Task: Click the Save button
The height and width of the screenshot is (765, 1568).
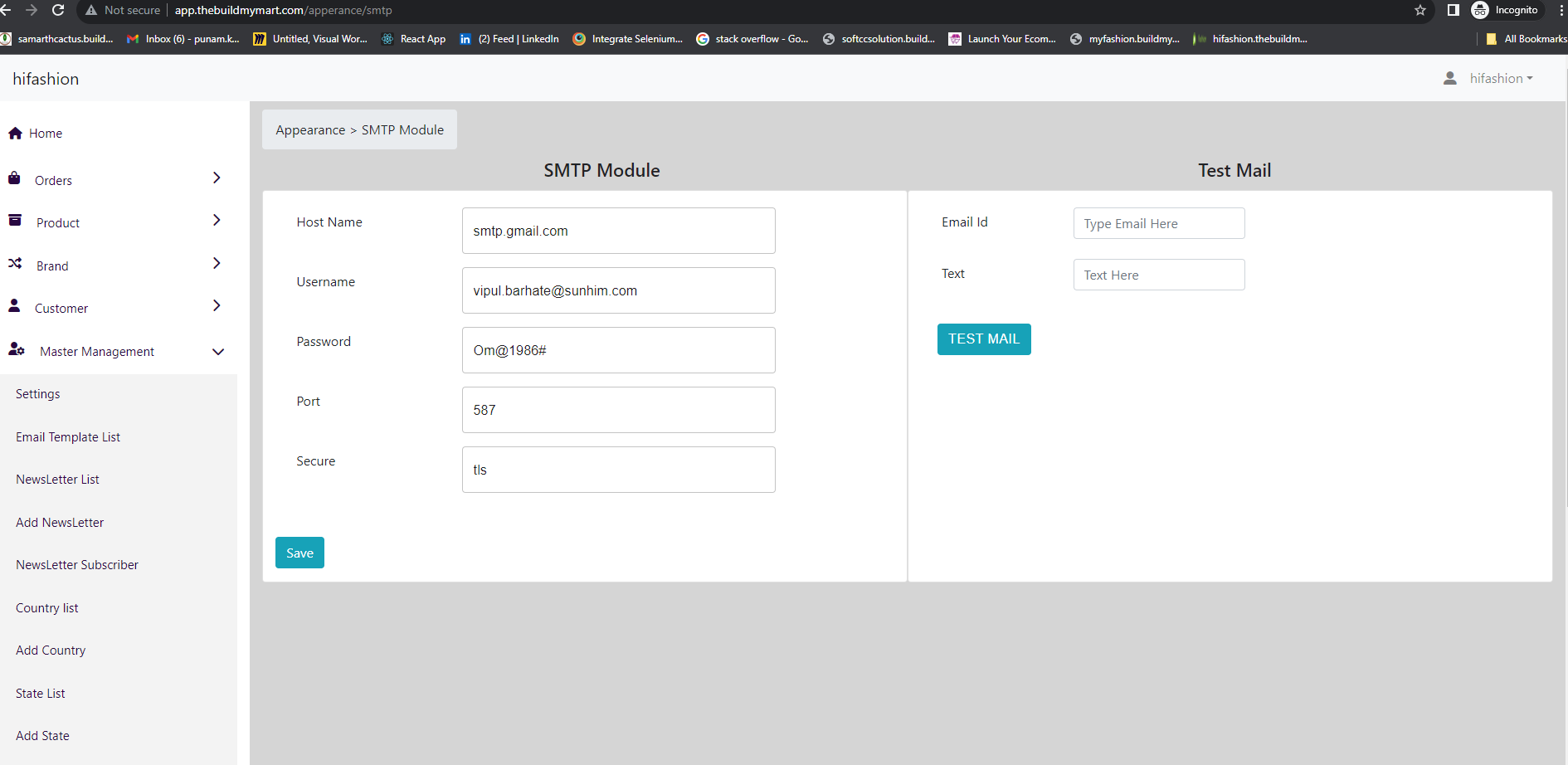Action: 299,553
